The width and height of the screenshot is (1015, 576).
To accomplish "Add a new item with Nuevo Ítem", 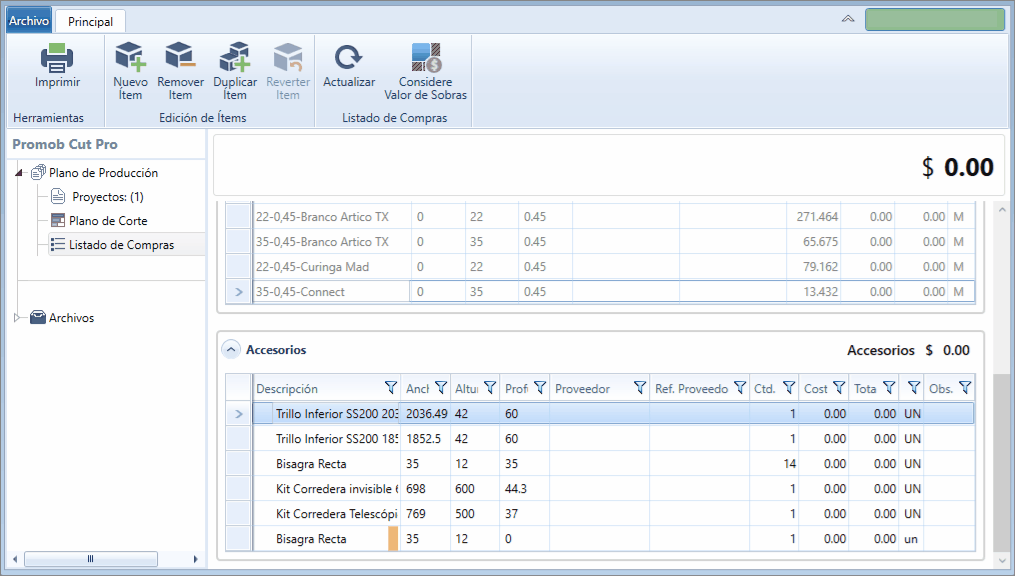I will pyautogui.click(x=130, y=56).
